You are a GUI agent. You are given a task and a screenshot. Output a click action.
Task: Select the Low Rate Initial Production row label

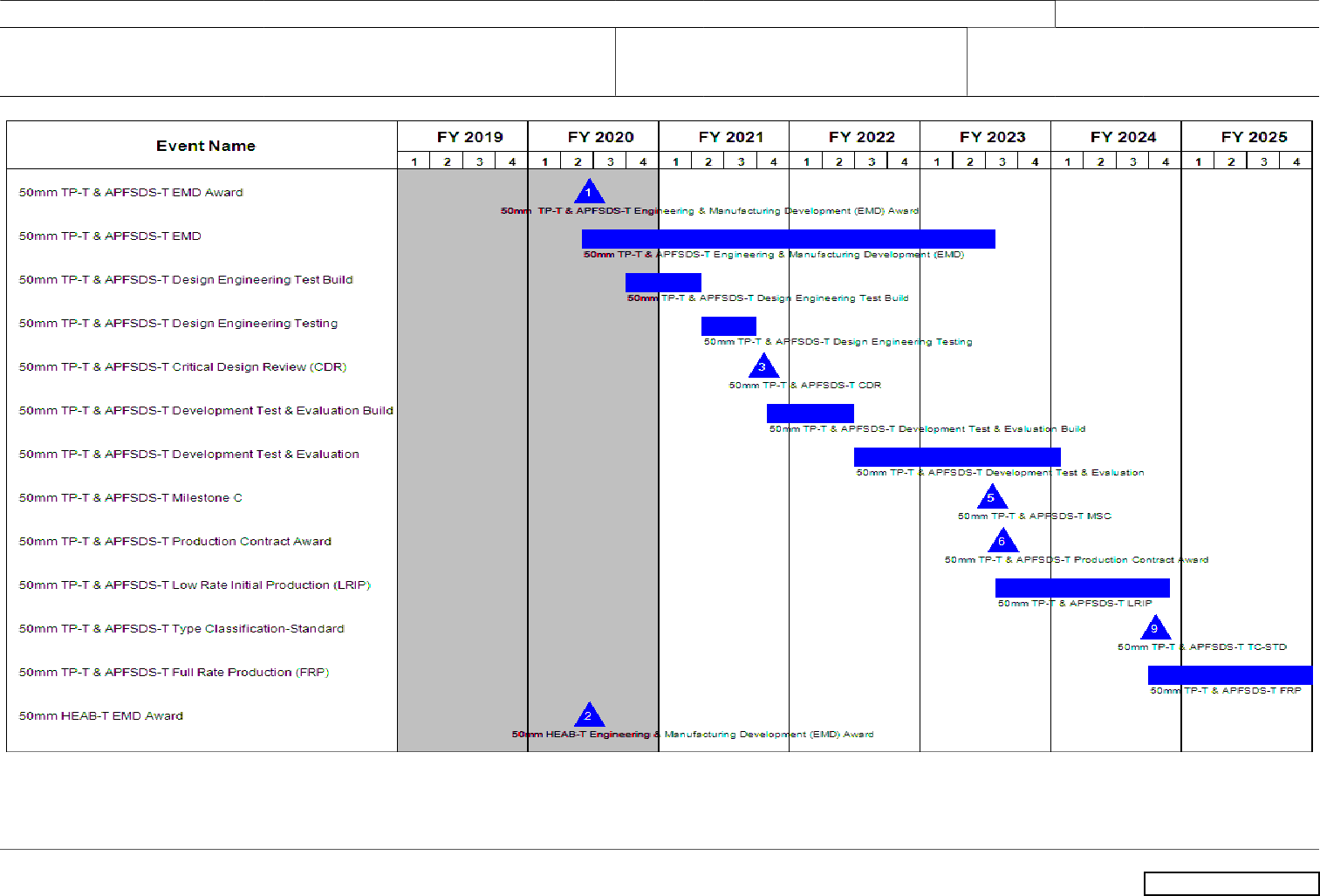195,585
